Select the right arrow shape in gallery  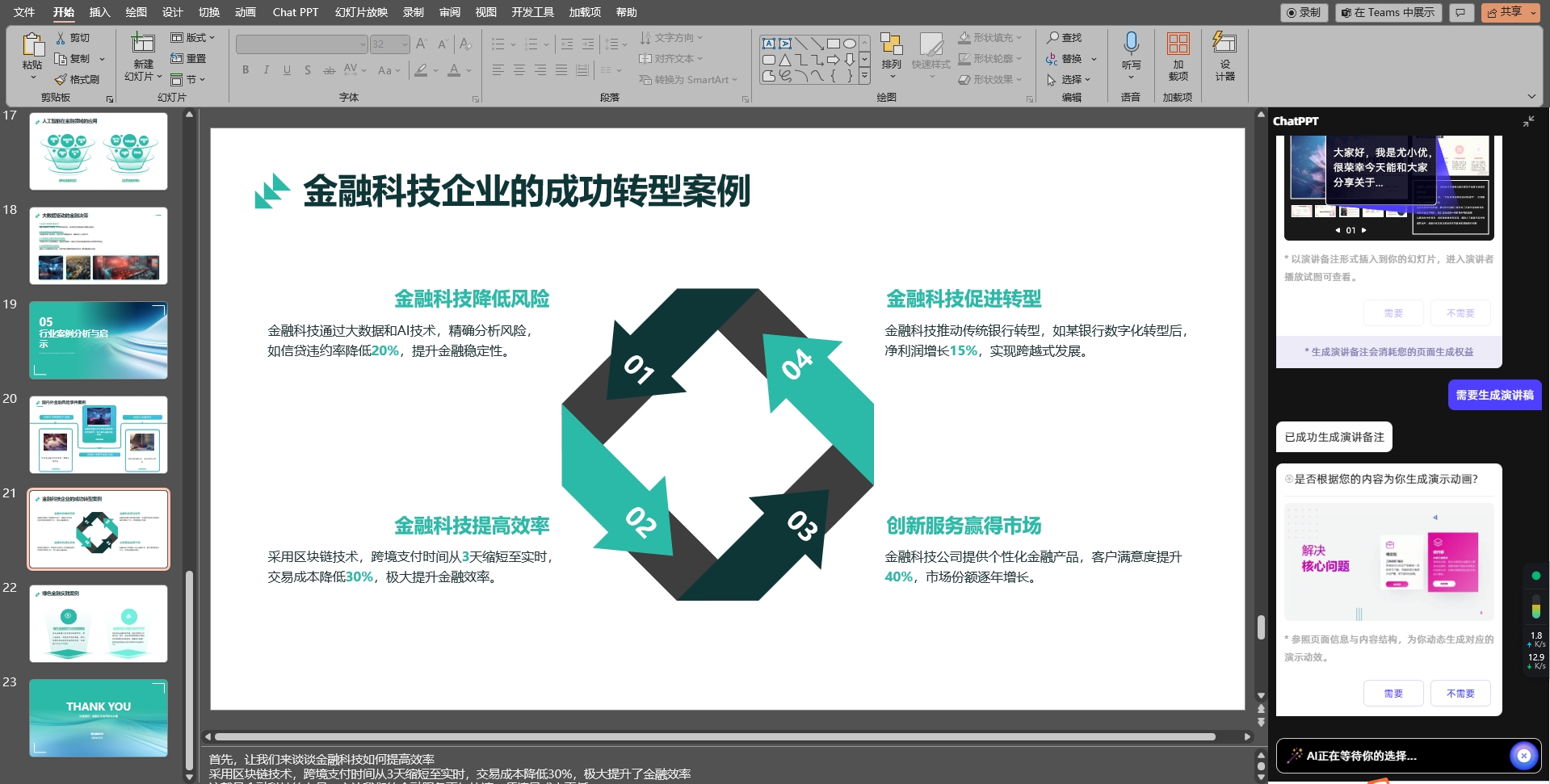pyautogui.click(x=834, y=60)
